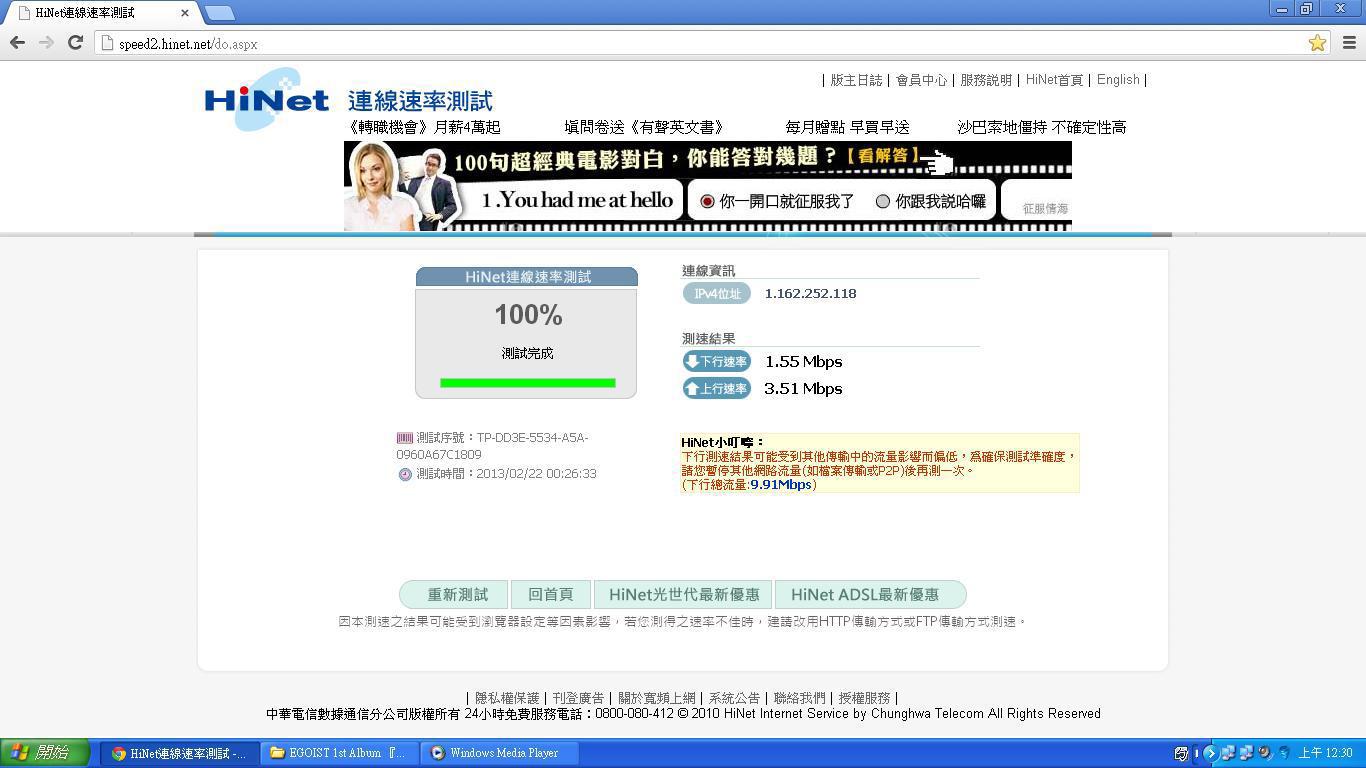Click the input method tray icon

click(1181, 753)
